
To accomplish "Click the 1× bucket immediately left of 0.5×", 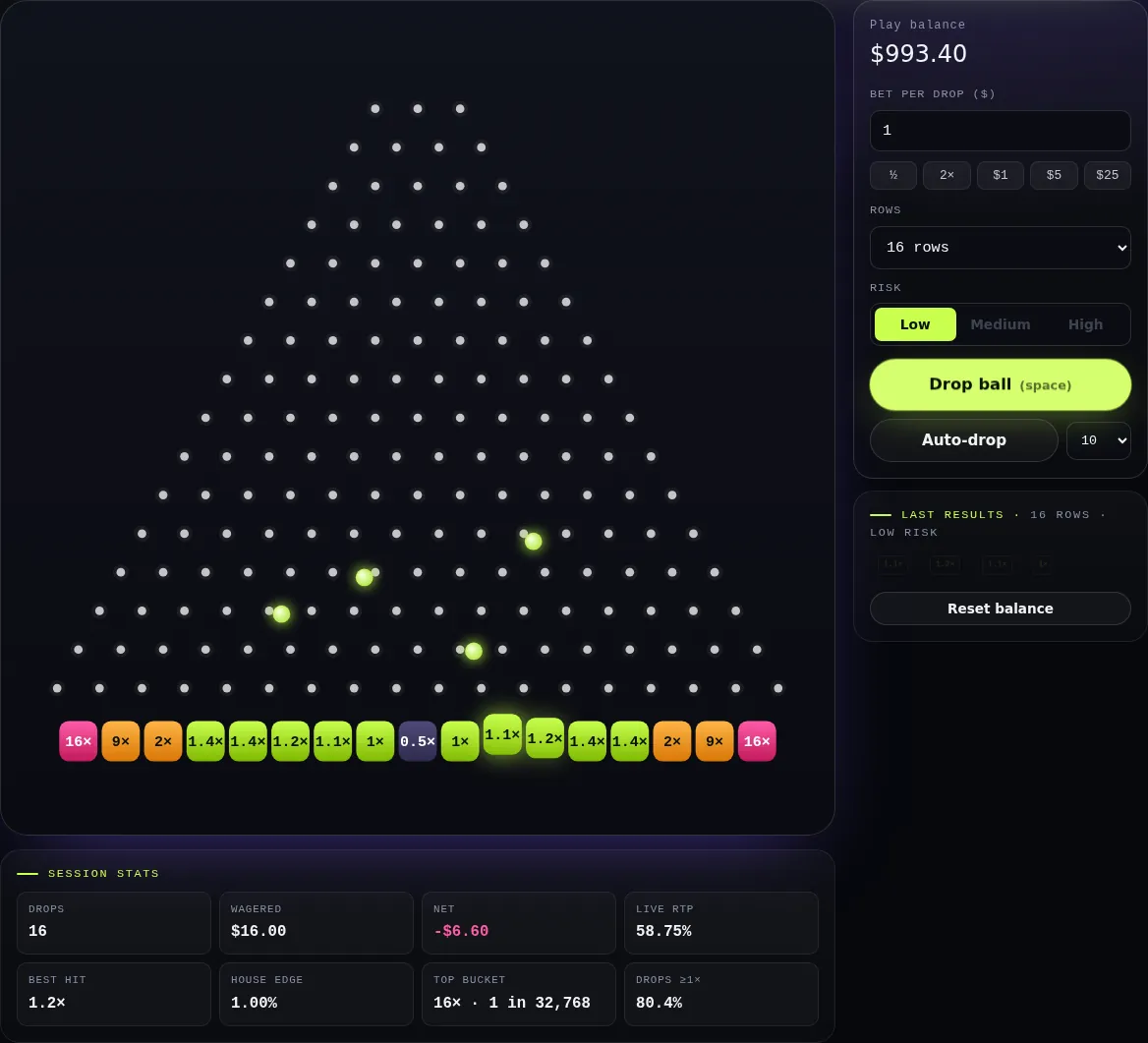I will (x=375, y=741).
